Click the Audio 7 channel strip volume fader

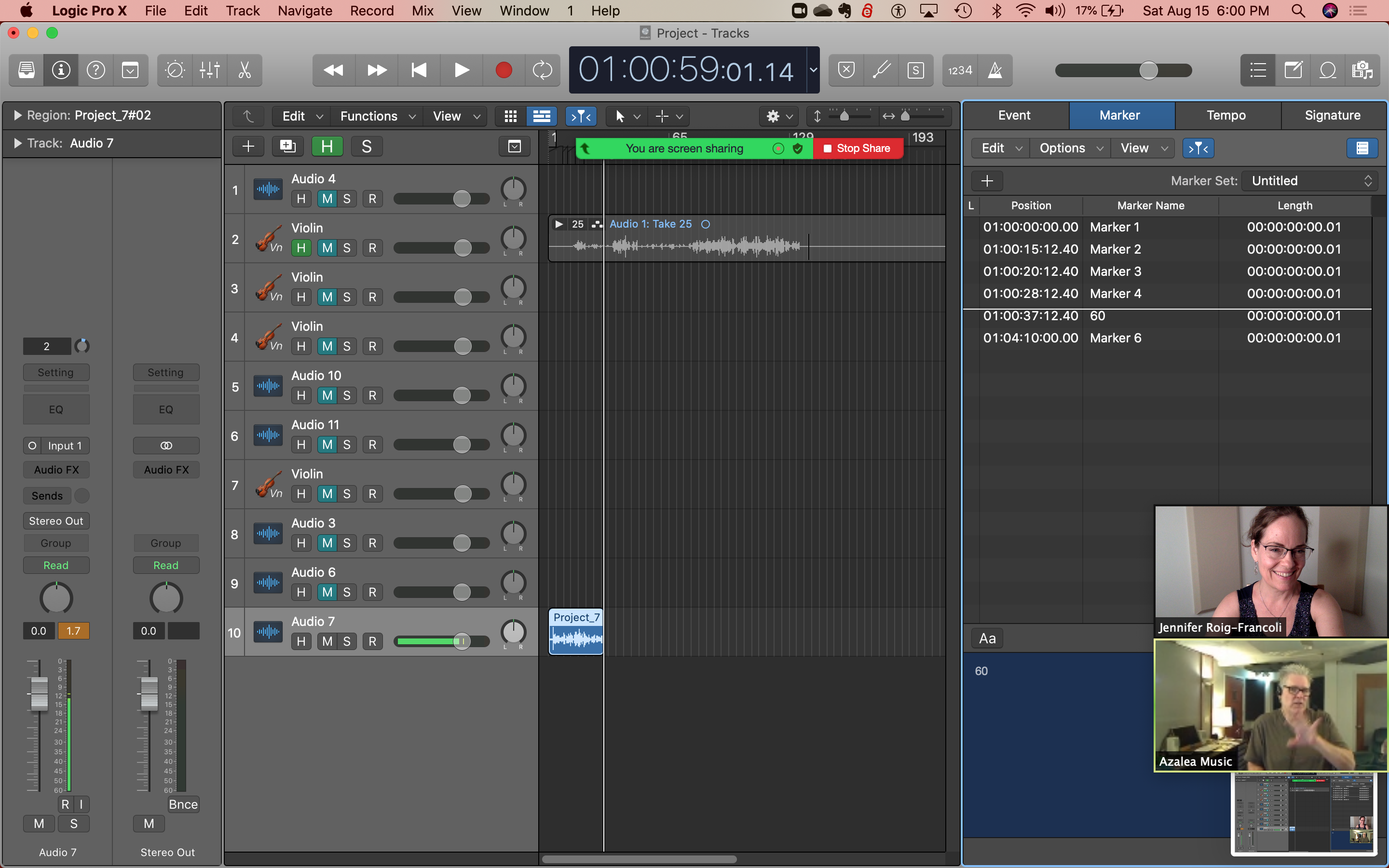coord(39,693)
